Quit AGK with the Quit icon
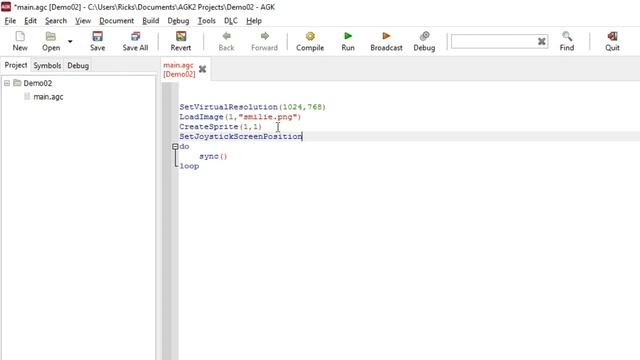The width and height of the screenshot is (640, 360). click(612, 41)
